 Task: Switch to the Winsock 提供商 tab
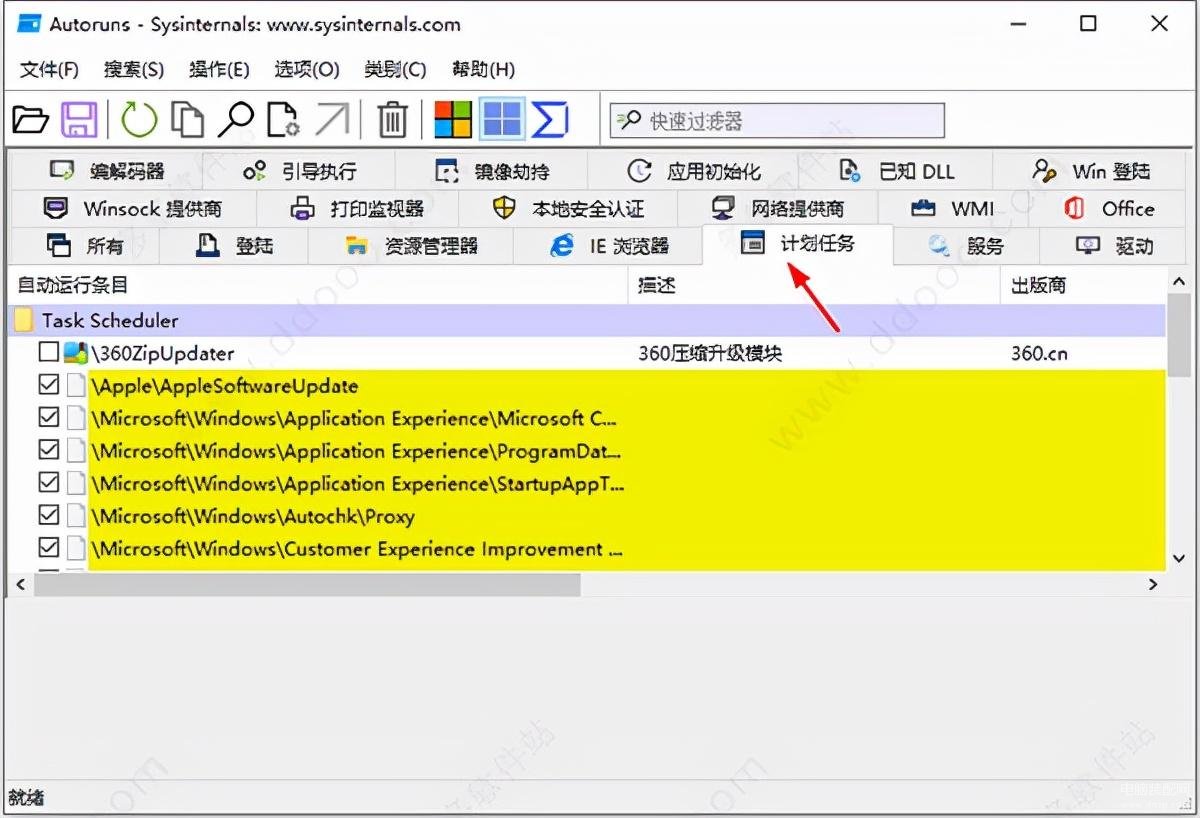point(133,209)
